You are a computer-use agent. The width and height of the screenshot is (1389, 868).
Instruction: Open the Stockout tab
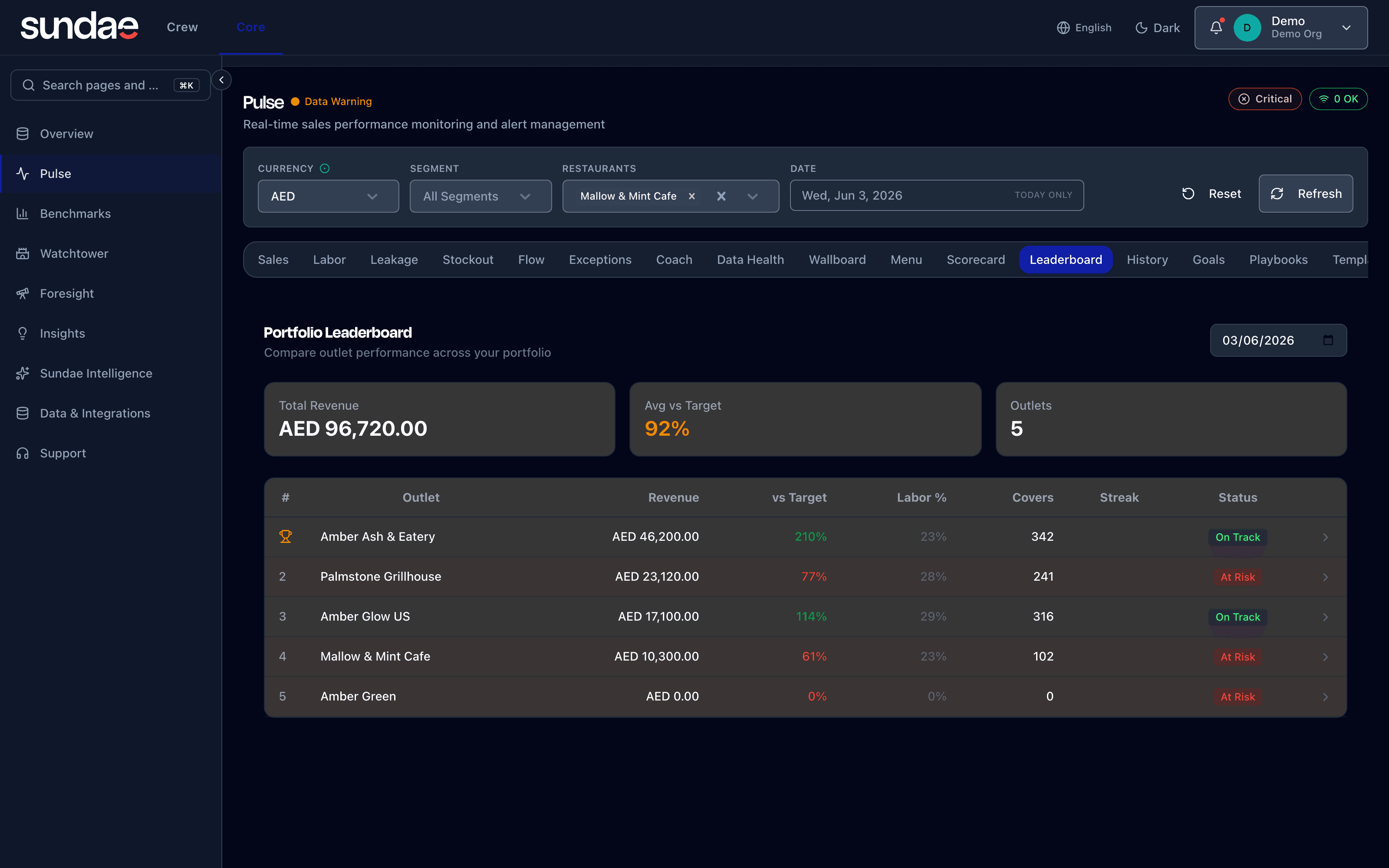(468, 260)
